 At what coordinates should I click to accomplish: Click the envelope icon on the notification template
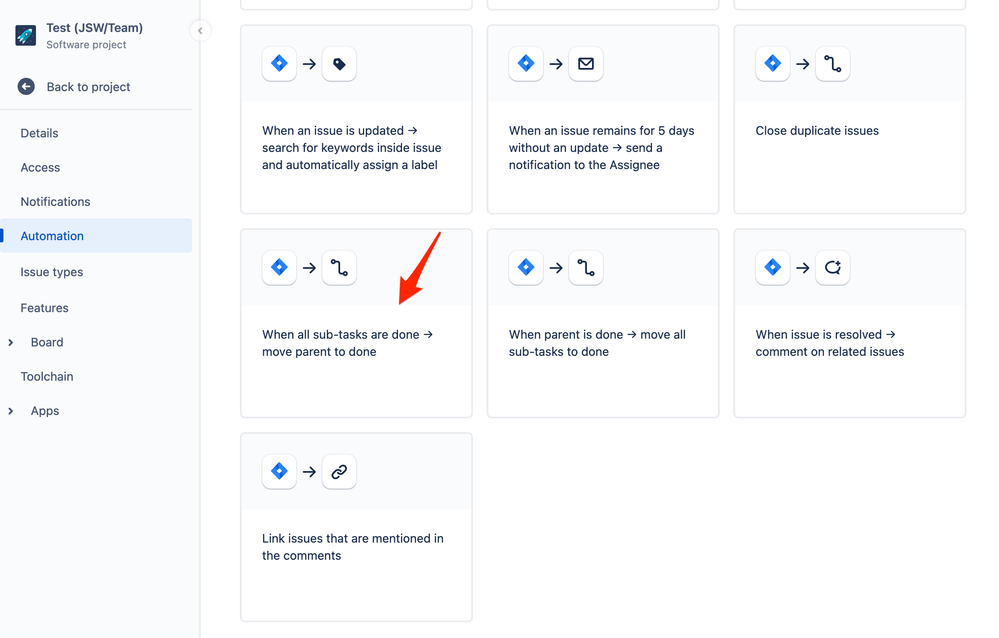tap(586, 63)
